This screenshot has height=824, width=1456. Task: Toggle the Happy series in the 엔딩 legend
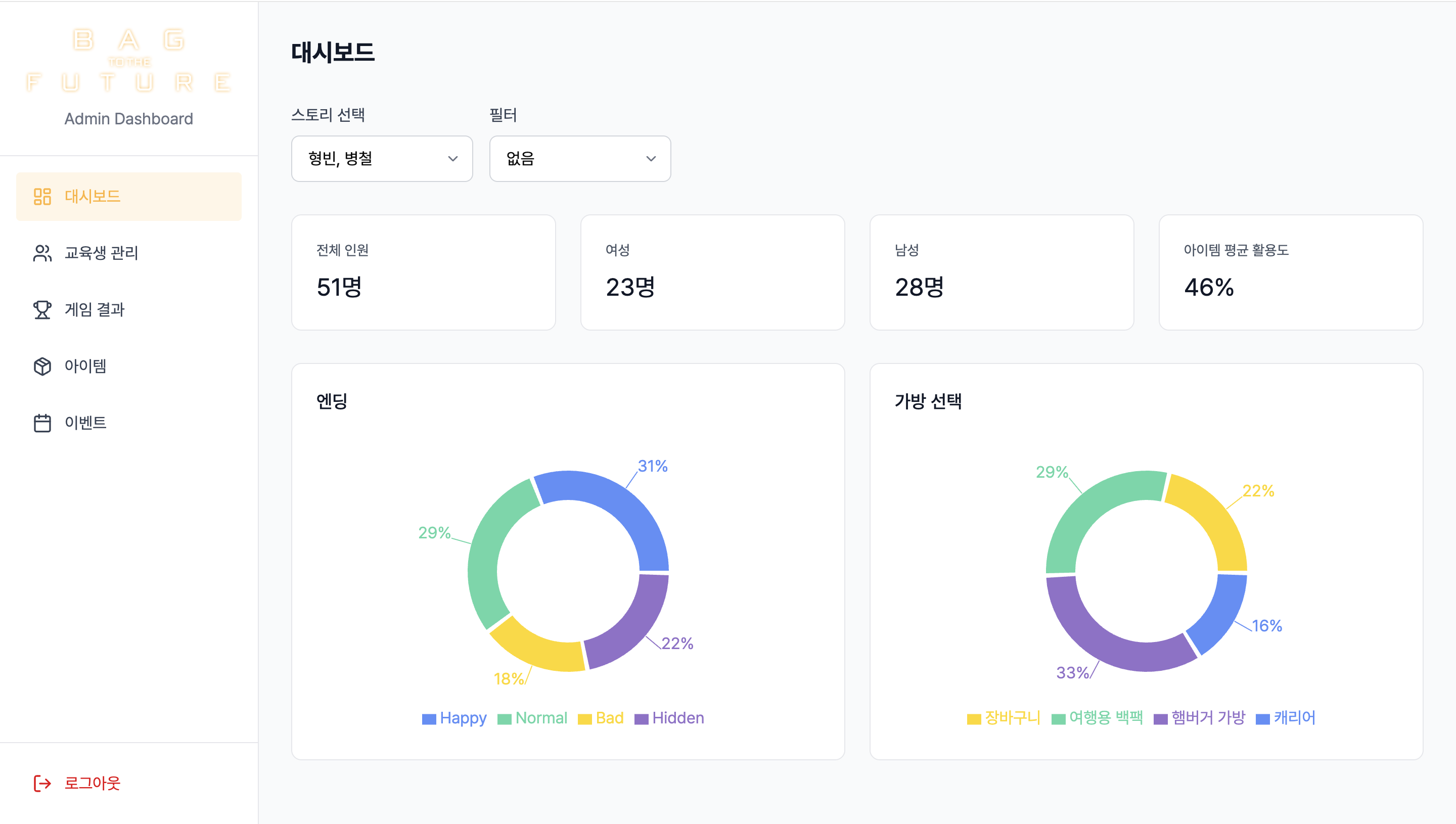point(453,718)
